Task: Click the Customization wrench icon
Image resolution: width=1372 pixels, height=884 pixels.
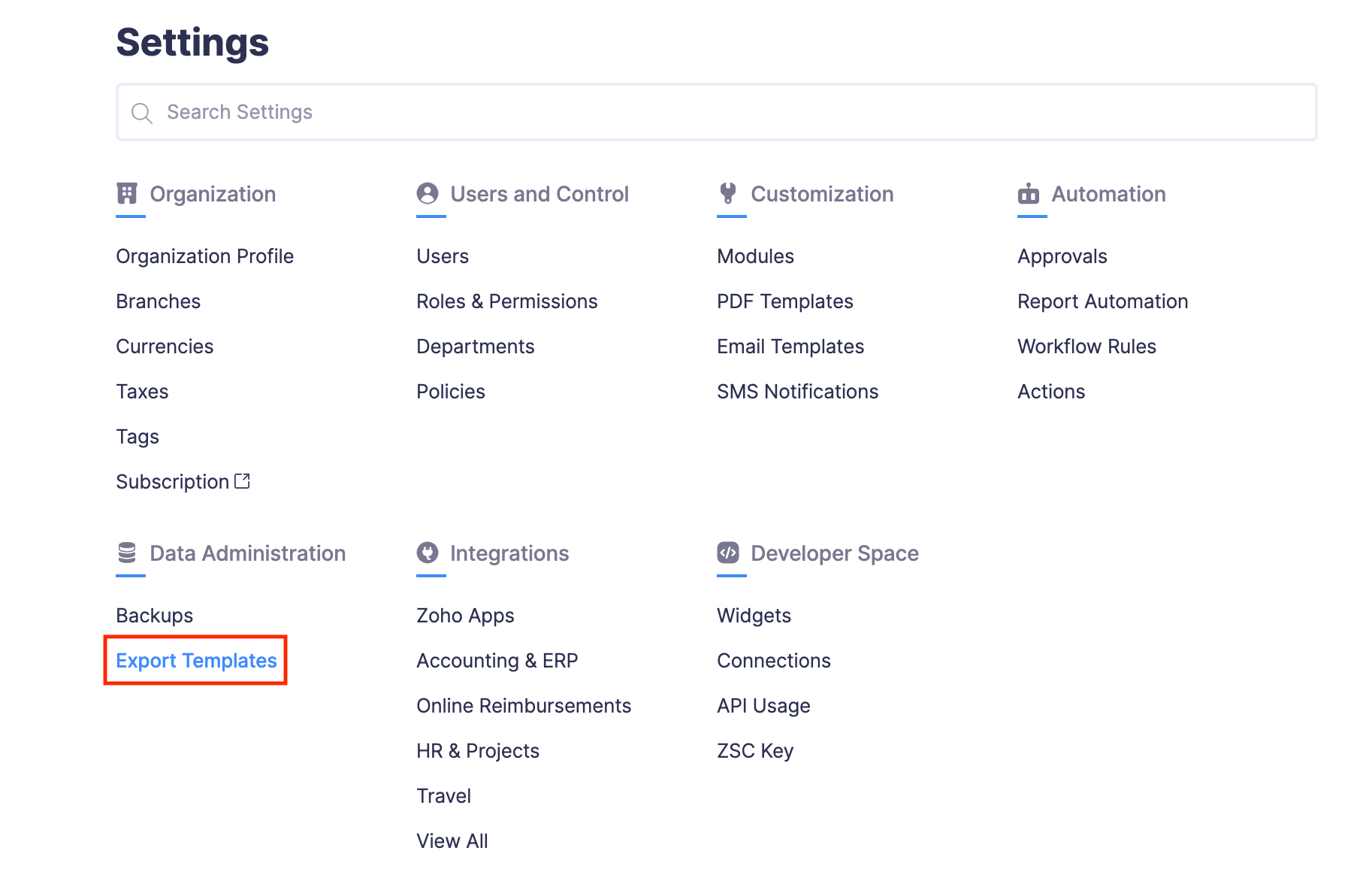Action: click(x=729, y=193)
